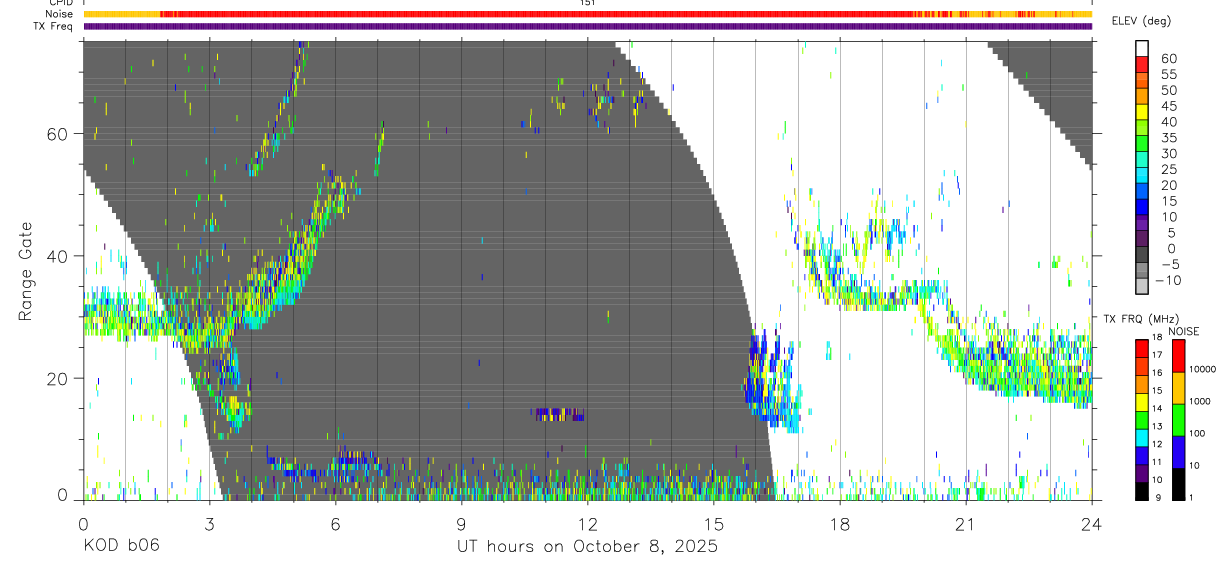
Task: Click the green swatch in TX FRQ legend
Action: [x=1142, y=420]
